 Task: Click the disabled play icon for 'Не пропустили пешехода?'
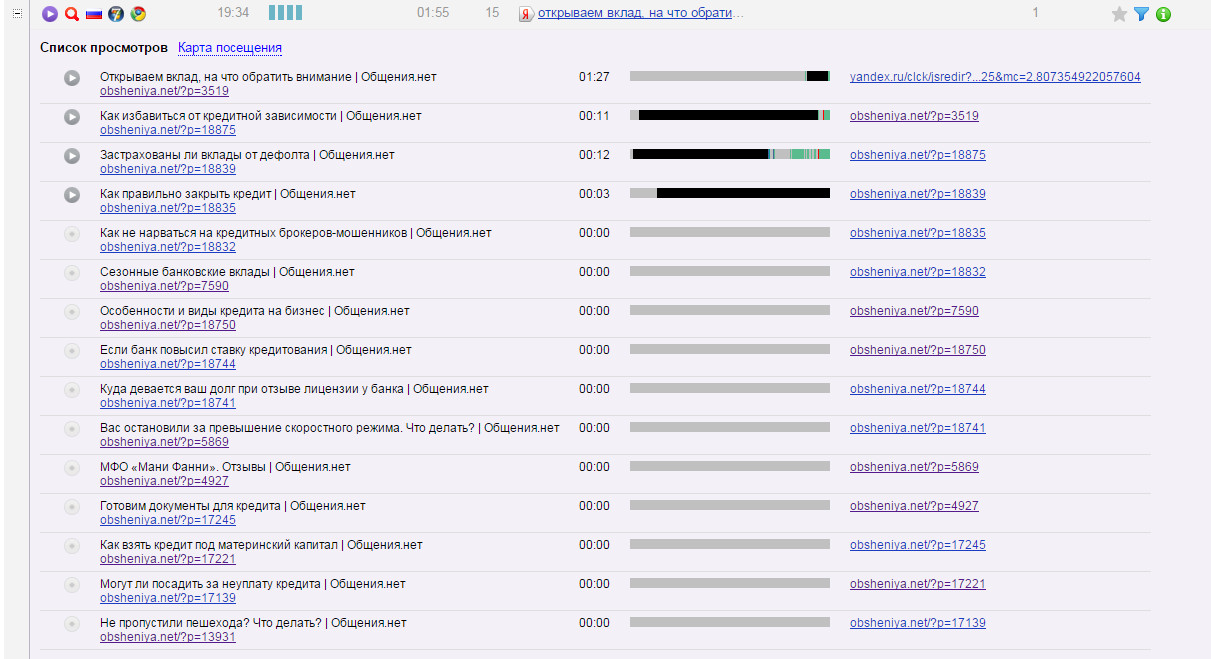[x=72, y=624]
